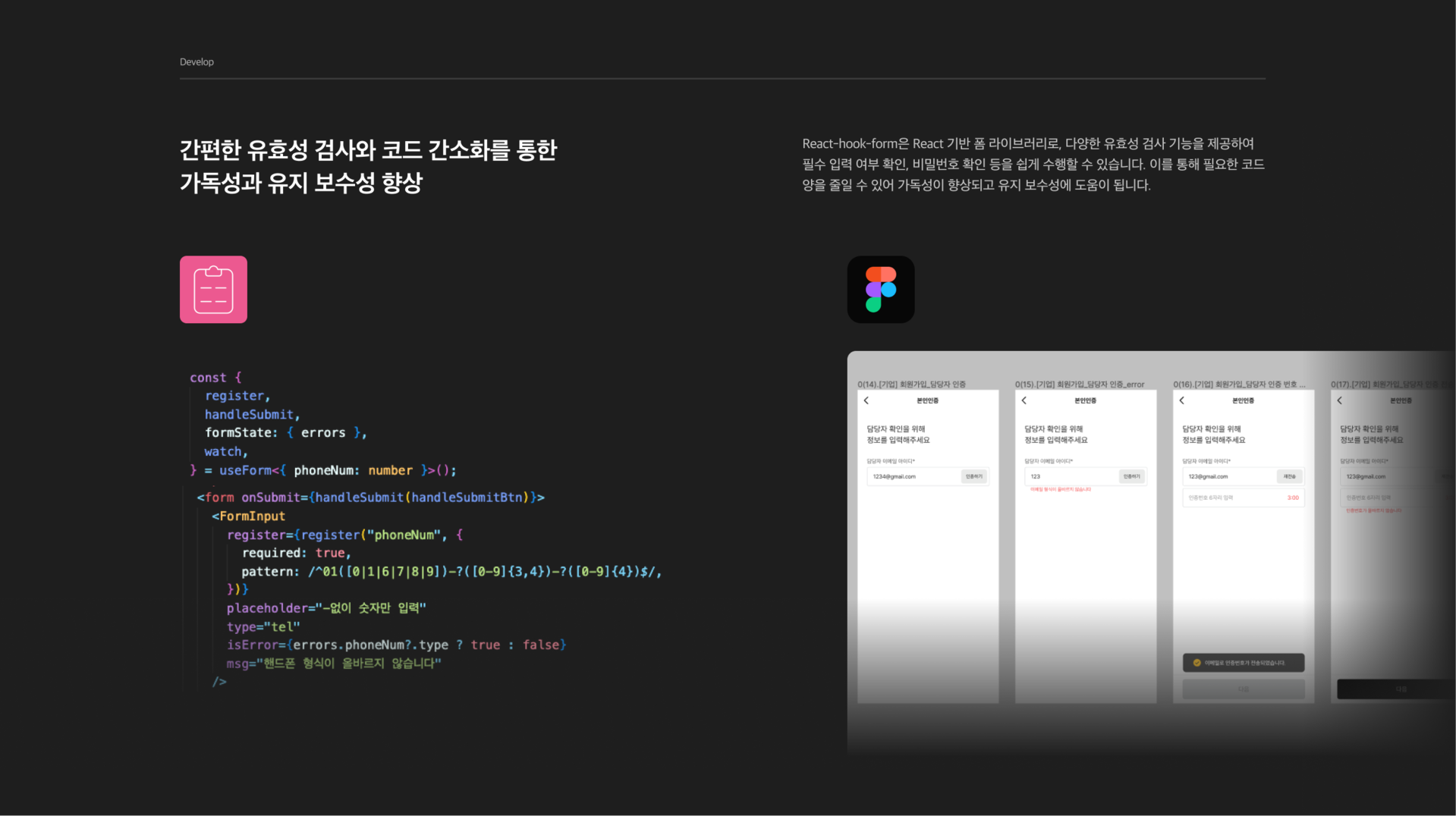The width and height of the screenshot is (1456, 816).
Task: Click 123@gmail.com input in frame 0(17)
Action: tap(1397, 476)
